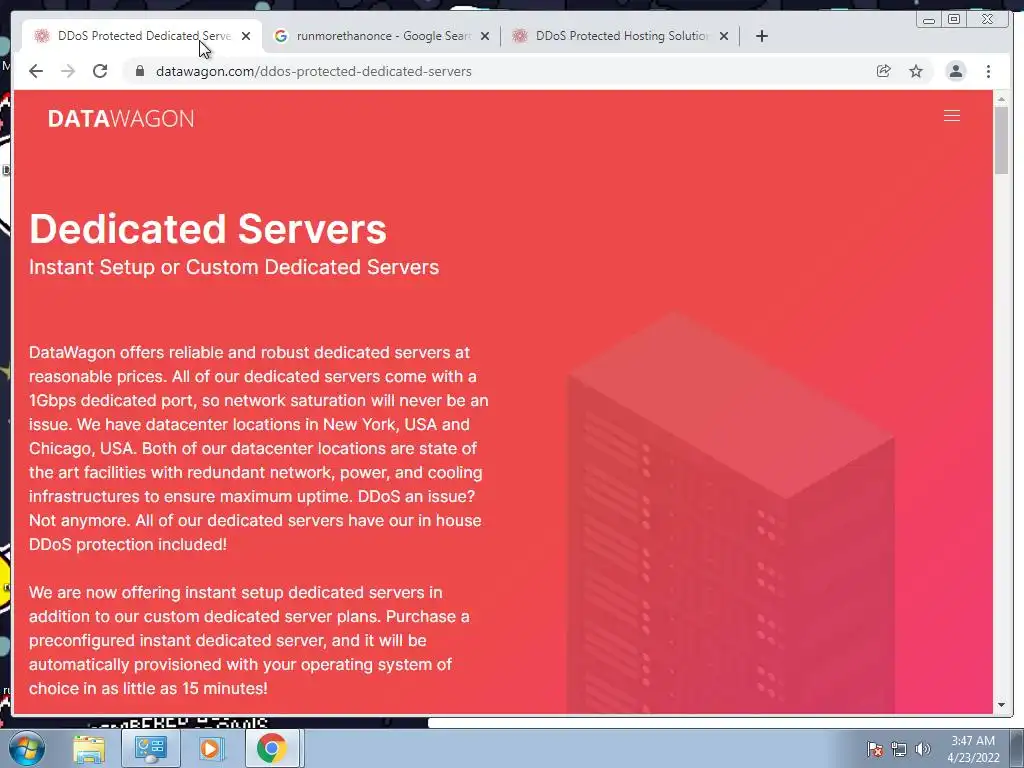Launch Windows Media Player from taskbar
Viewport: 1024px width, 768px height.
coord(210,748)
